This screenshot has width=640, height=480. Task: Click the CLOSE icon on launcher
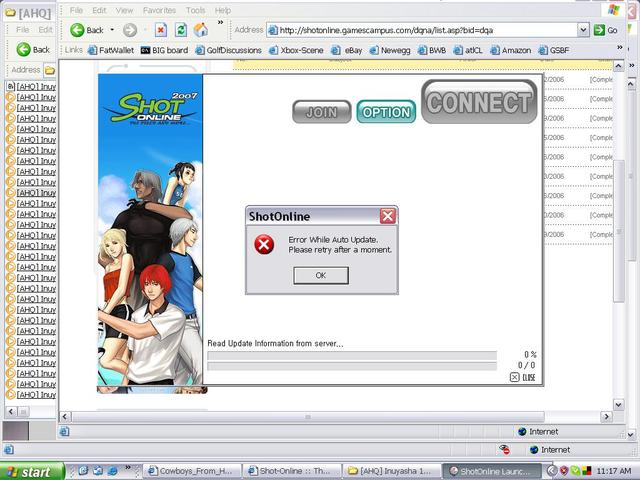point(522,377)
